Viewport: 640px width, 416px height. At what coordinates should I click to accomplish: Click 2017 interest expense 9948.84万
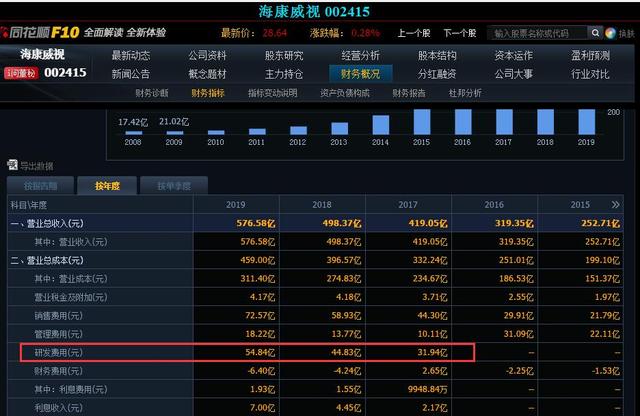coord(427,389)
